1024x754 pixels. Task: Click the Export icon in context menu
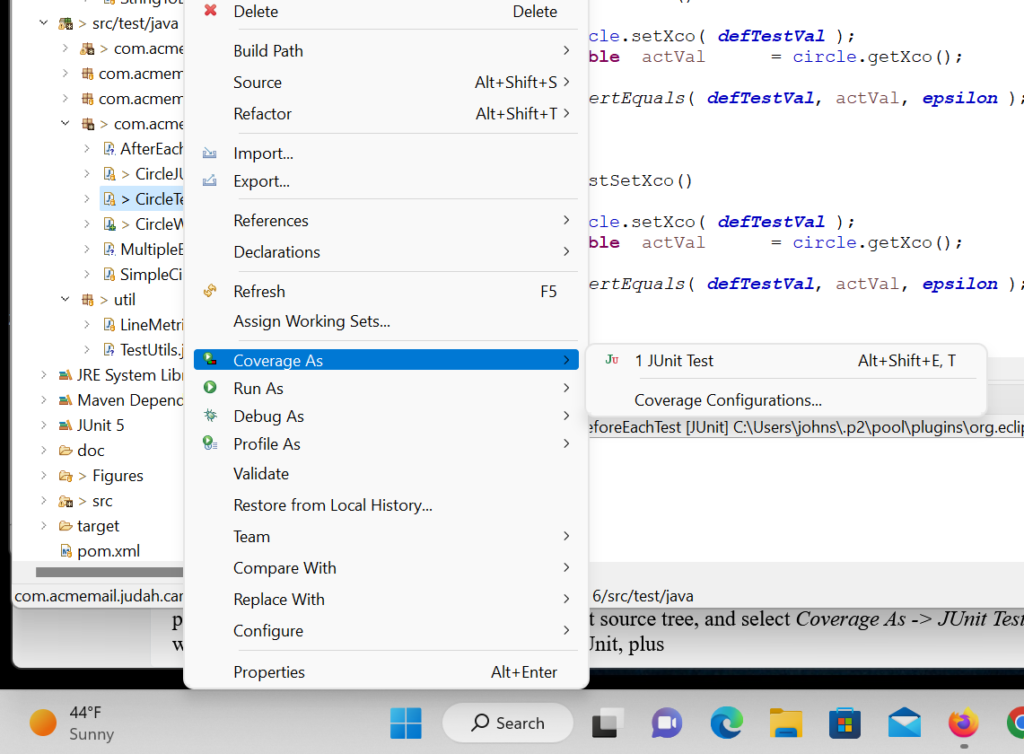pos(210,181)
